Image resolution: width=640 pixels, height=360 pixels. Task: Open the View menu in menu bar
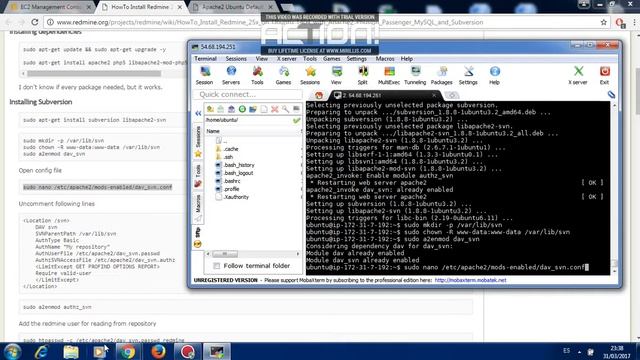(x=262, y=59)
